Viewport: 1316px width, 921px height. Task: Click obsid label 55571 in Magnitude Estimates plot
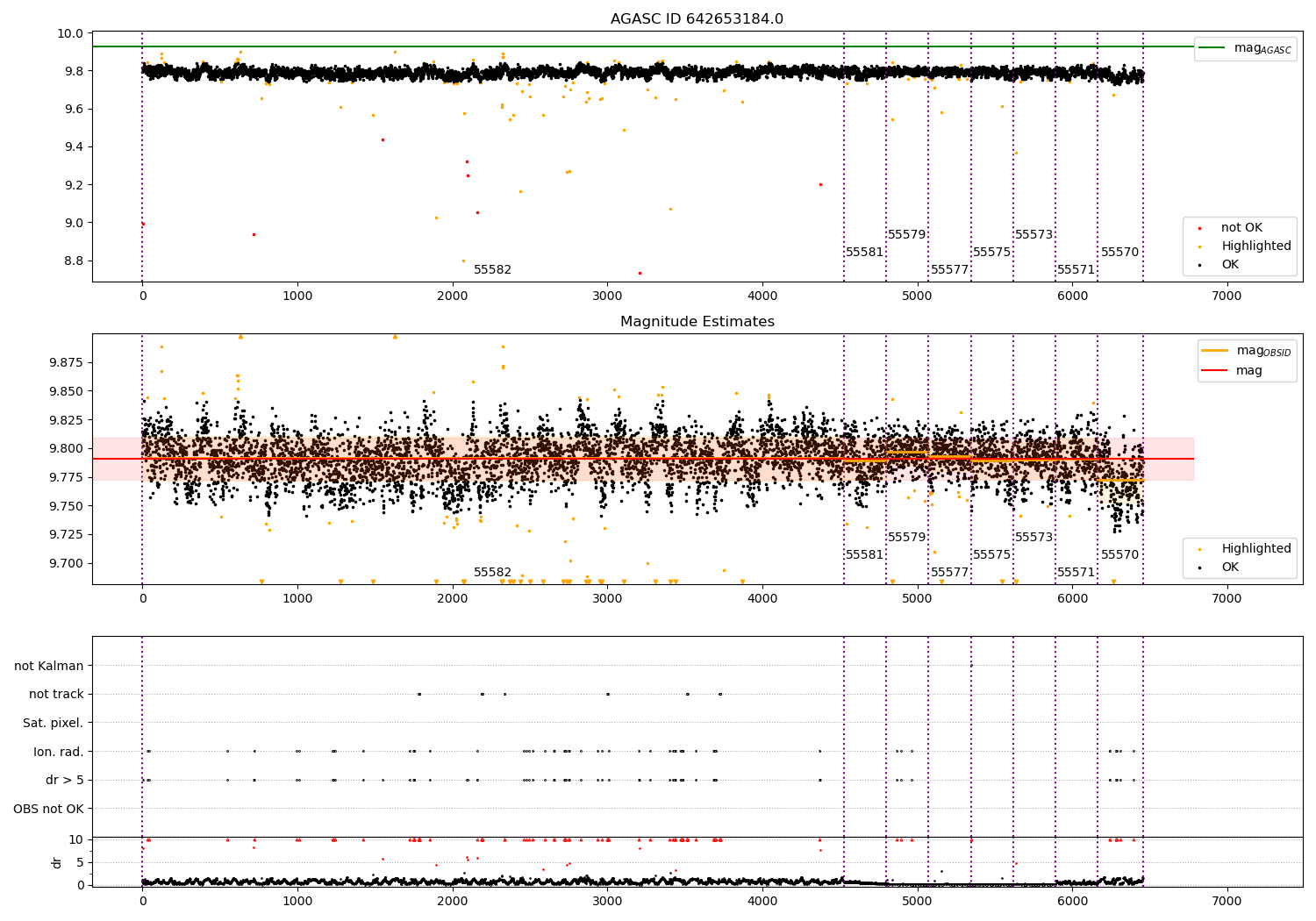tap(1076, 573)
